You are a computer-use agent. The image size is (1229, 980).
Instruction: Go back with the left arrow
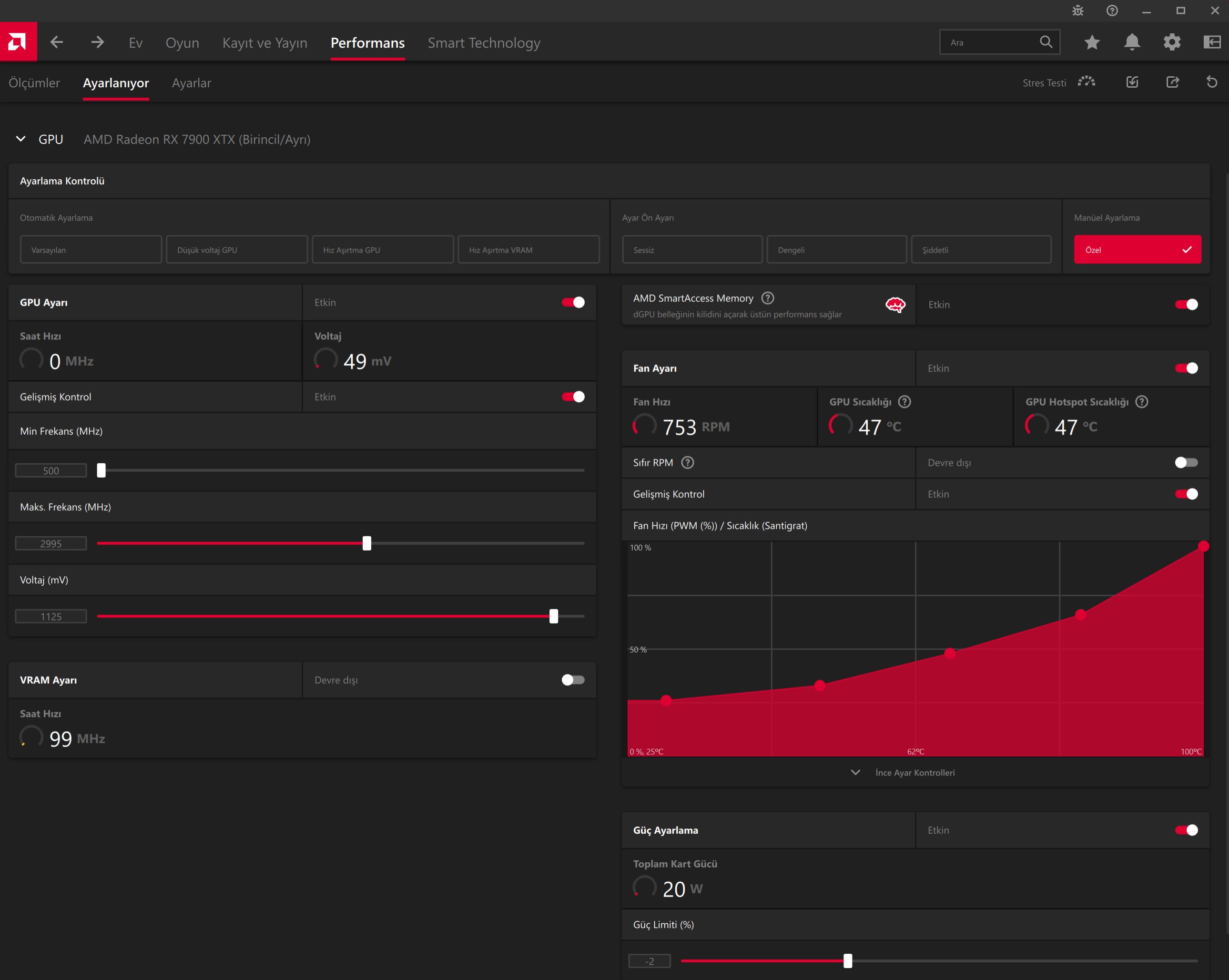click(x=56, y=42)
